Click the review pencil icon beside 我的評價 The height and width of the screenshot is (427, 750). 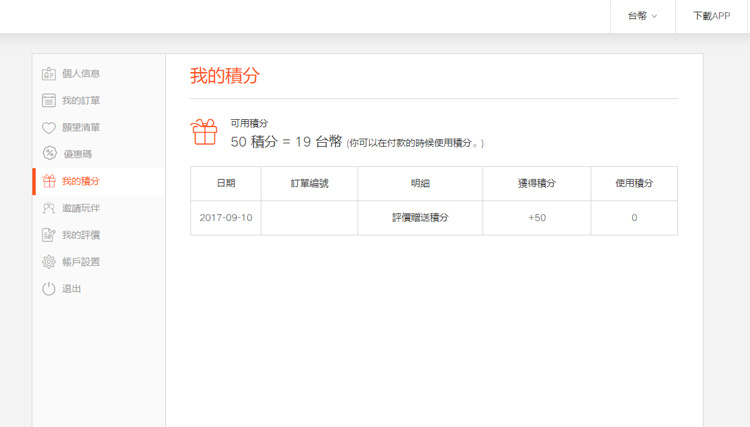[x=49, y=235]
